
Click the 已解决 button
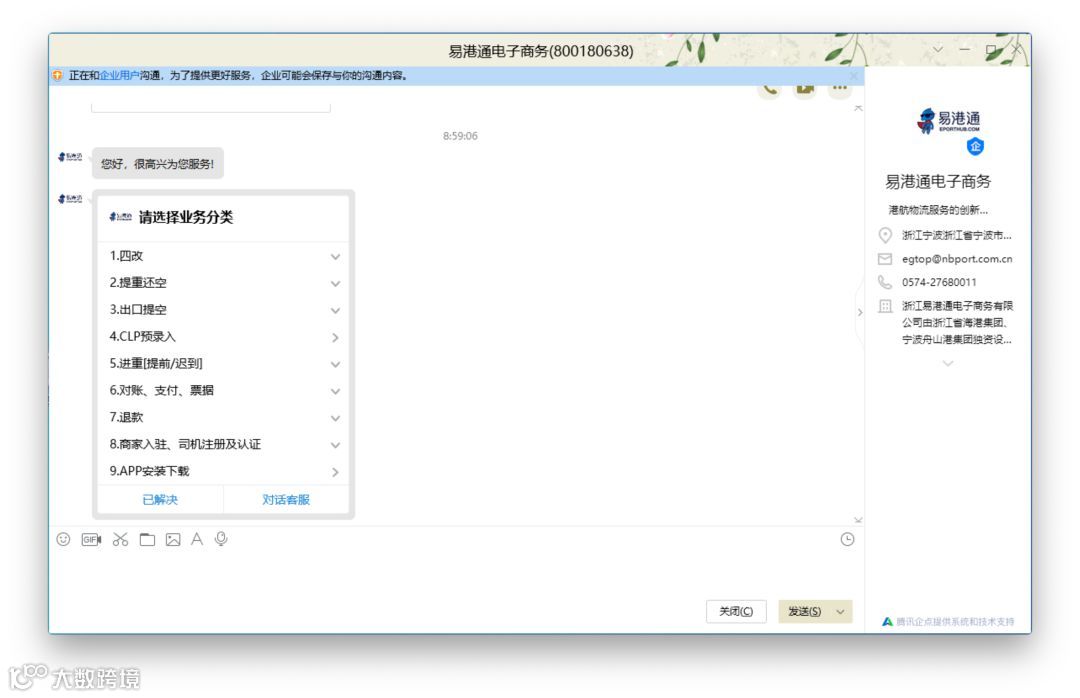160,500
